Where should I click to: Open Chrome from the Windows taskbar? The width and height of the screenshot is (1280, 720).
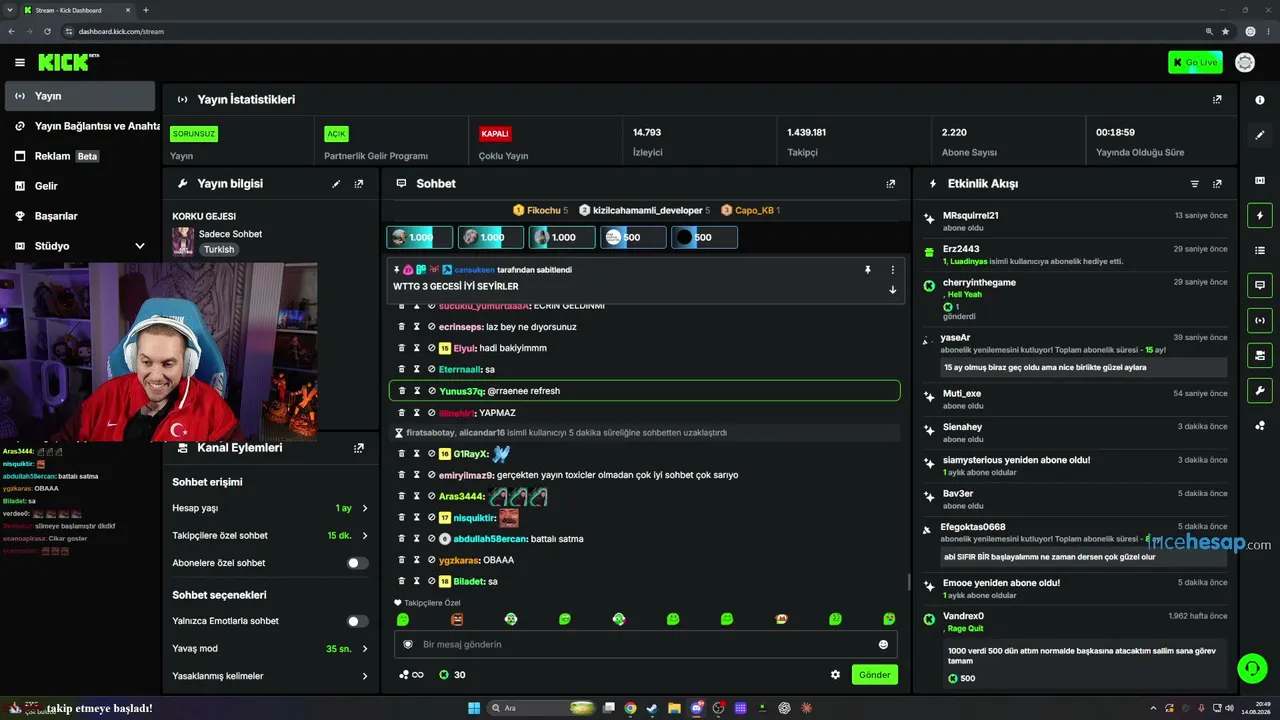point(630,708)
